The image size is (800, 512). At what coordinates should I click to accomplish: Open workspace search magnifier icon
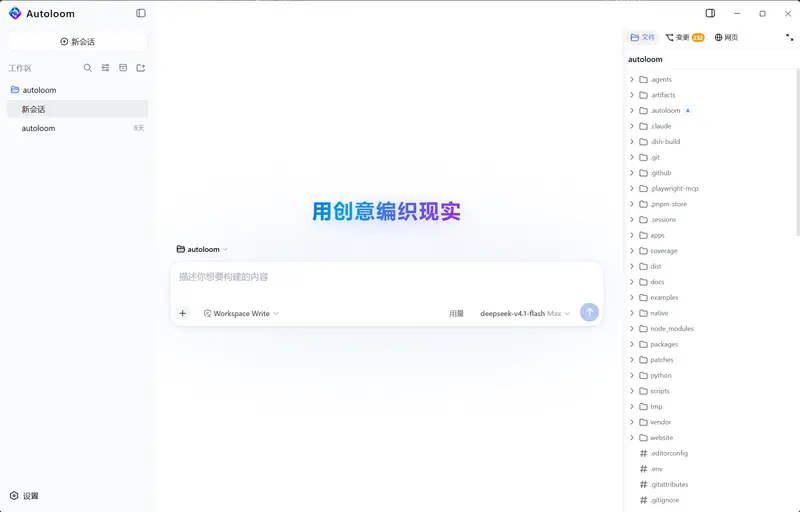coord(88,68)
